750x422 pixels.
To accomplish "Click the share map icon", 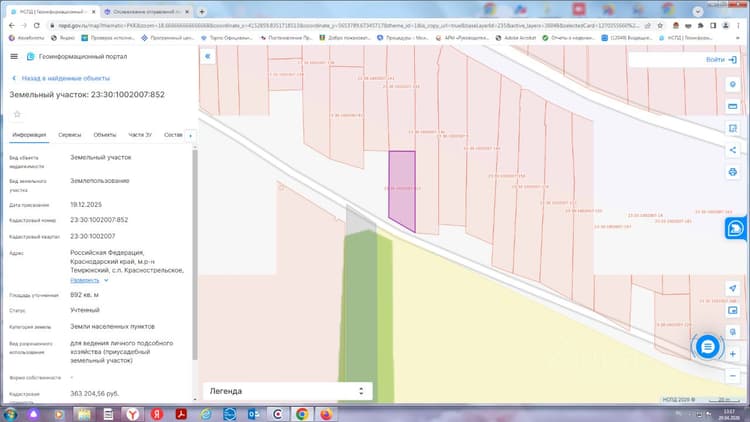I will tap(732, 150).
